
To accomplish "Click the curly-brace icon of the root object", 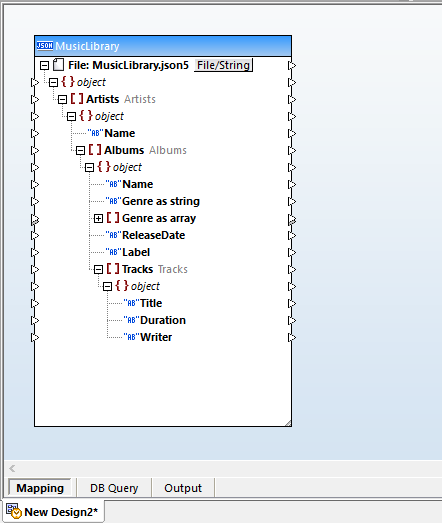I will (68, 82).
